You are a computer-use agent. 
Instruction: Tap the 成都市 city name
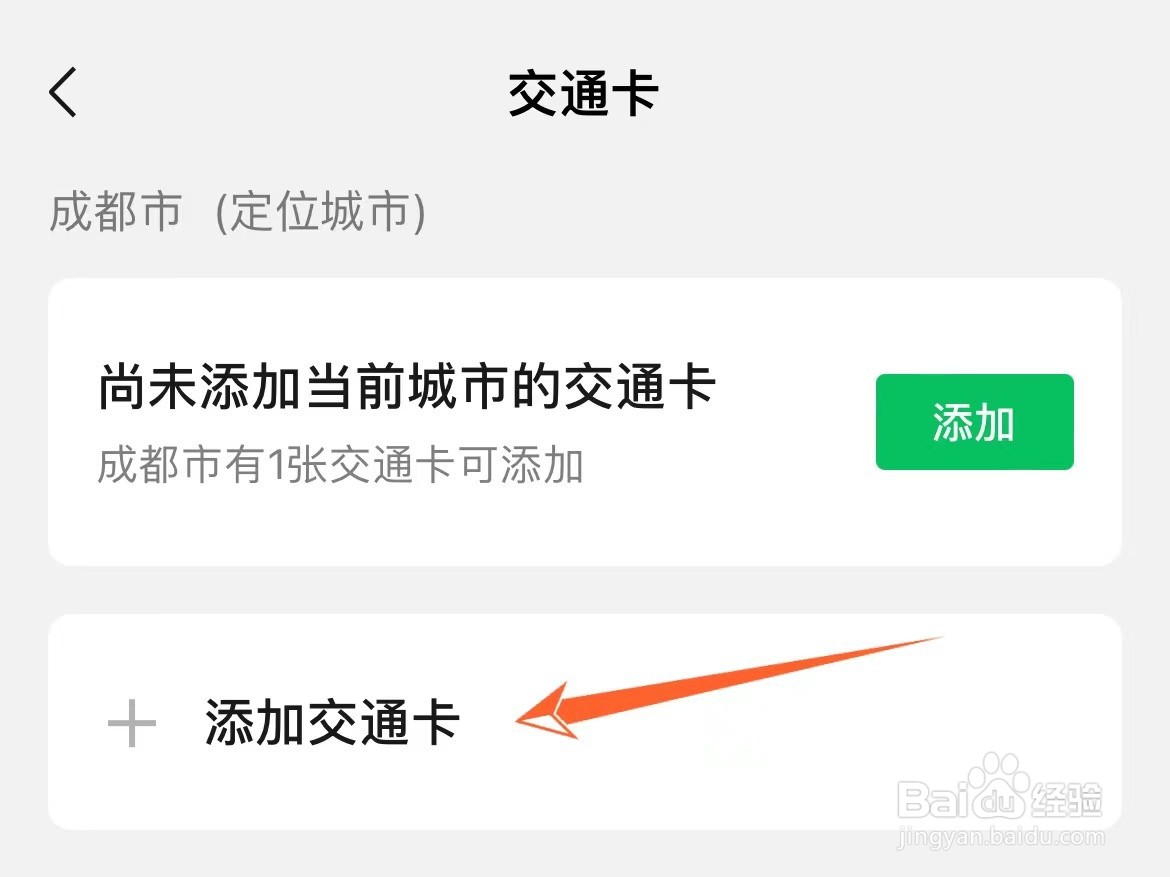click(x=116, y=211)
